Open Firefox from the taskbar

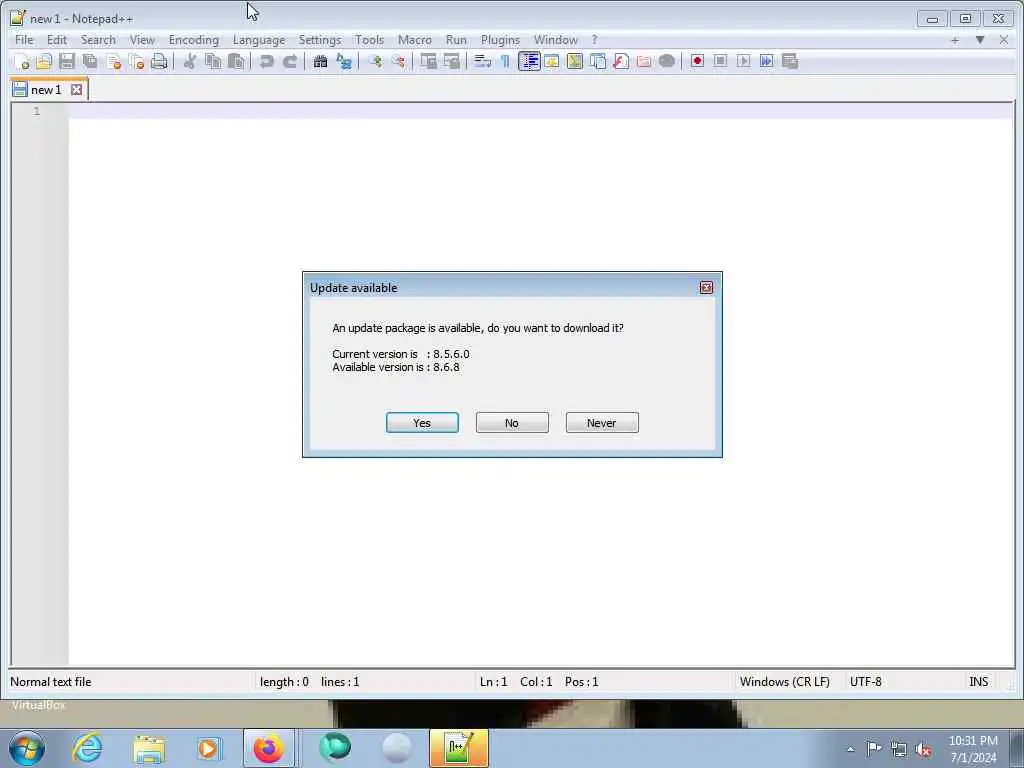pos(268,748)
